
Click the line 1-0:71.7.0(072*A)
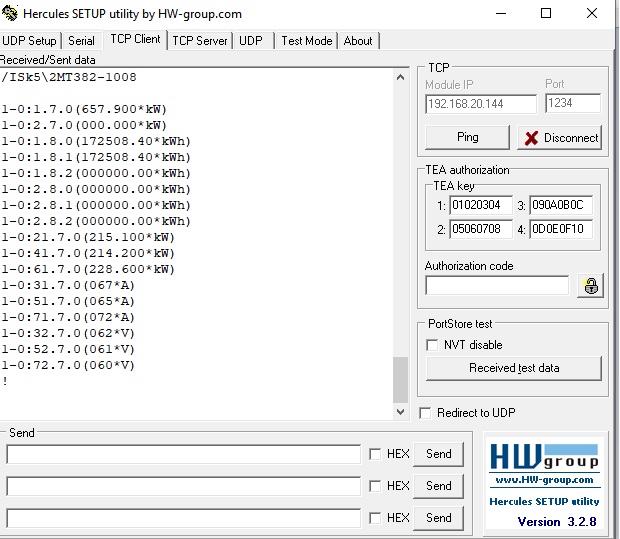point(68,317)
